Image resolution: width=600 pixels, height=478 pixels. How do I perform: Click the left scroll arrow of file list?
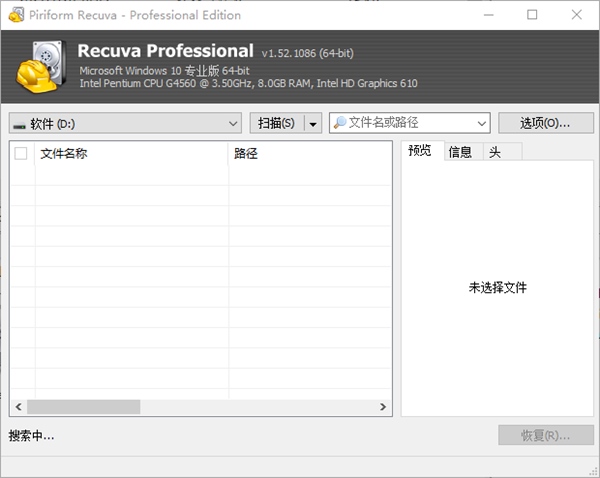[18, 407]
